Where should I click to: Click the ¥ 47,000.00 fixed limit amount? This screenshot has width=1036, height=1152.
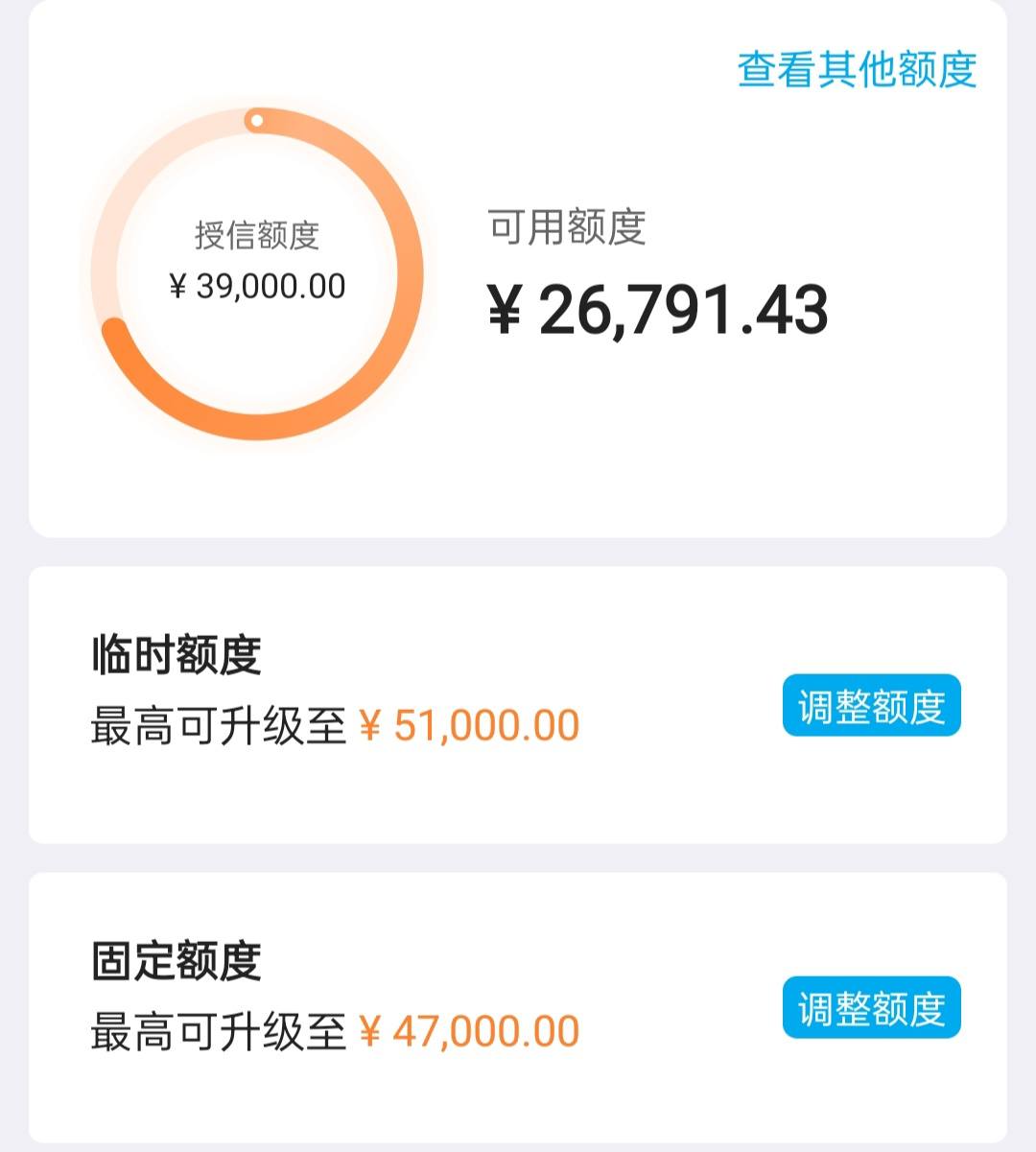tap(469, 1031)
